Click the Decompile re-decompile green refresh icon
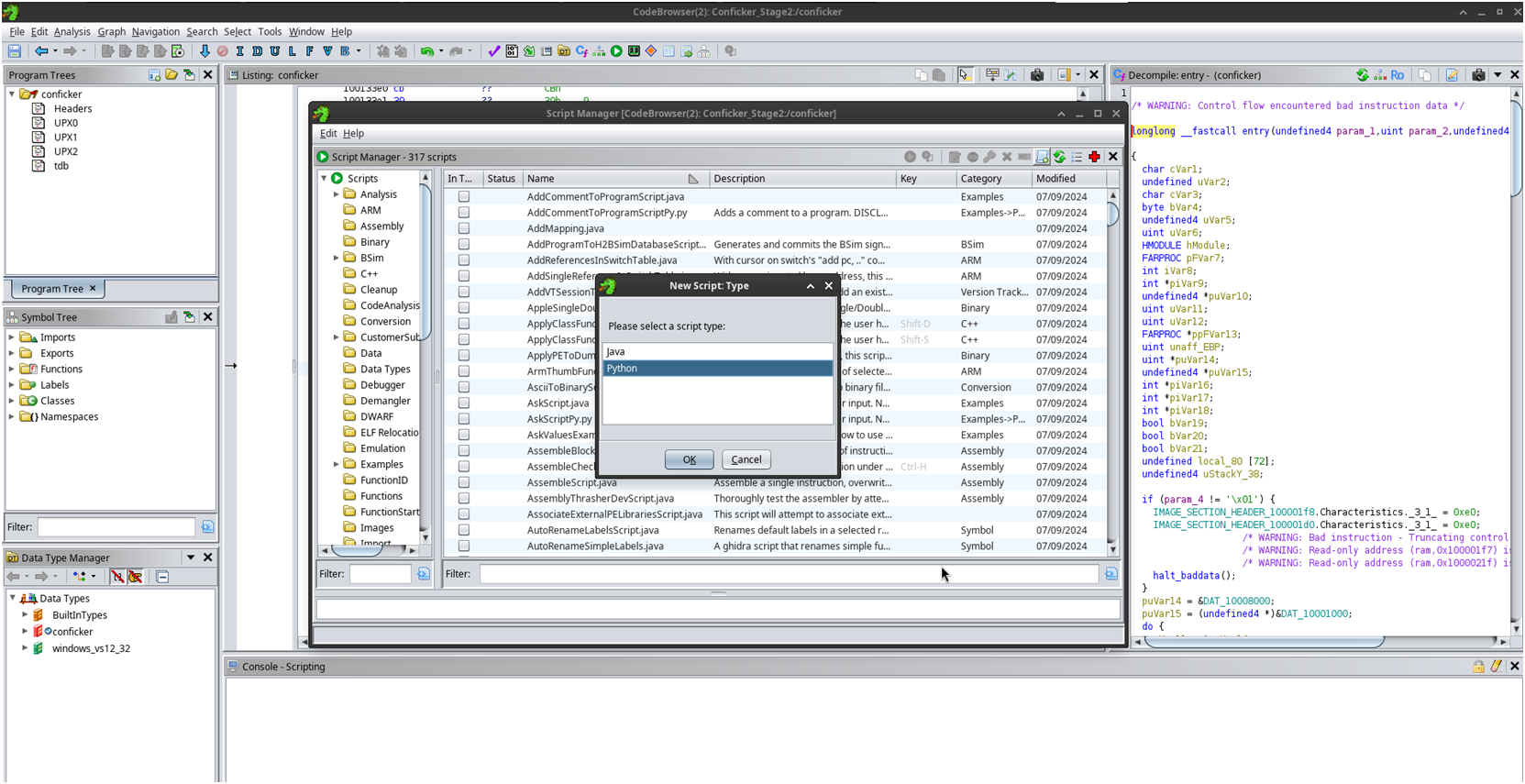Viewport: 1525px width, 784px height. pos(1363,75)
